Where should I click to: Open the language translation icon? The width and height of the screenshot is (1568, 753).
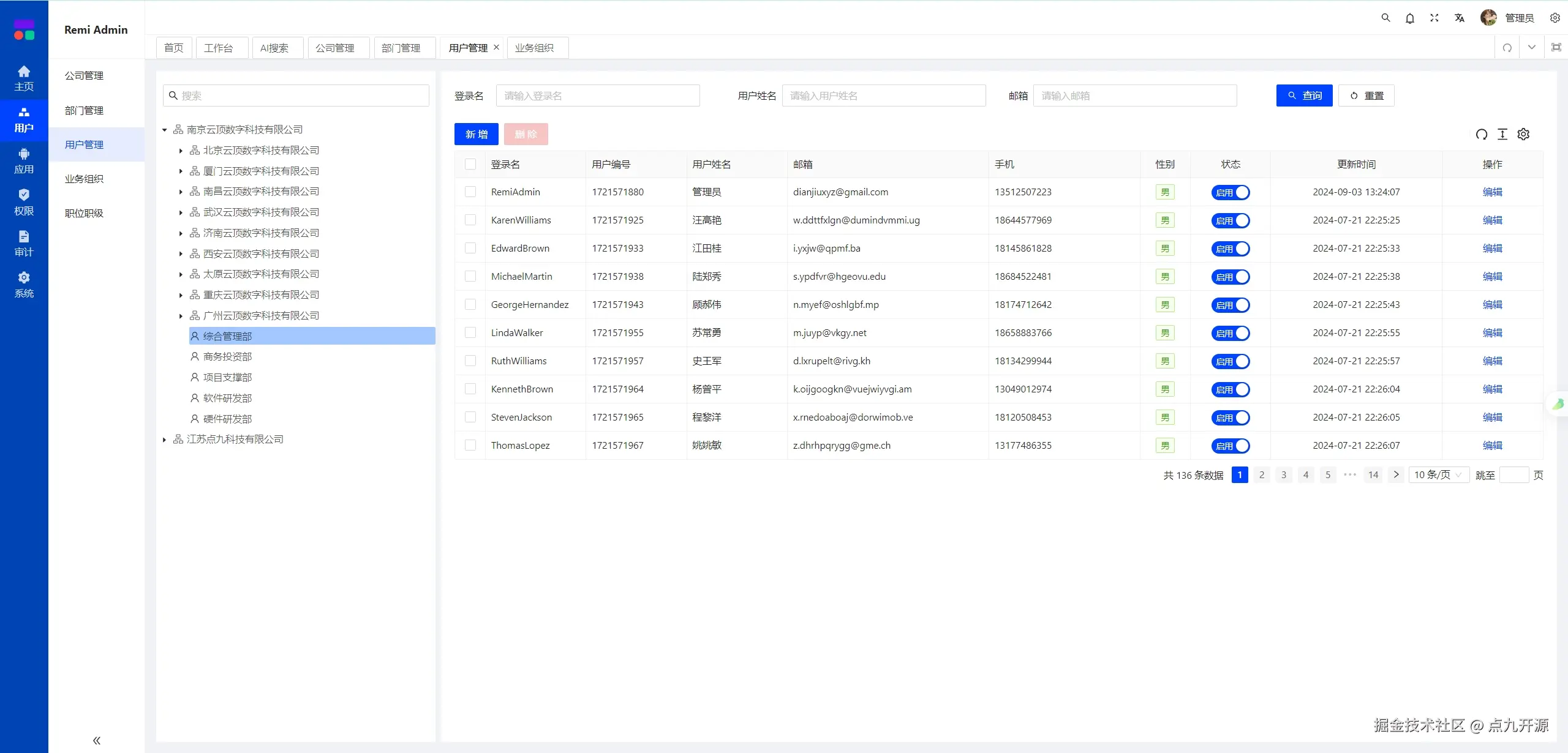(1459, 18)
